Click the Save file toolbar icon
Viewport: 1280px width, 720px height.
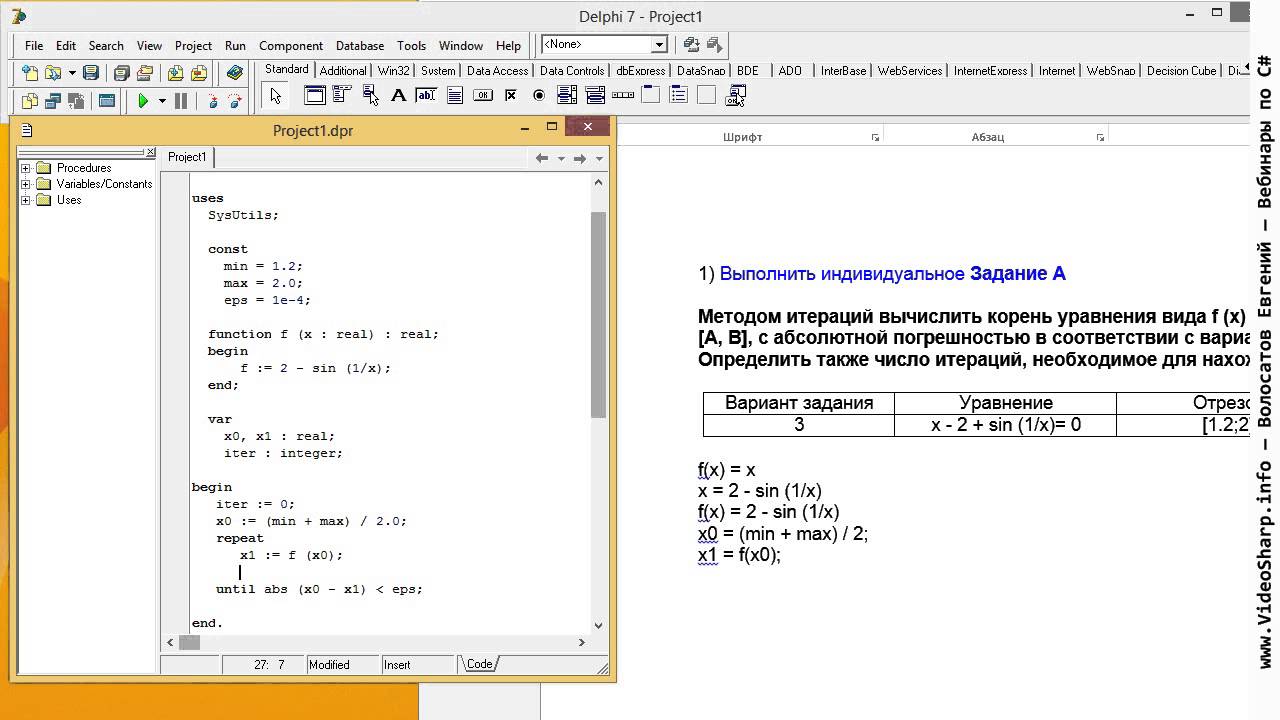point(91,73)
